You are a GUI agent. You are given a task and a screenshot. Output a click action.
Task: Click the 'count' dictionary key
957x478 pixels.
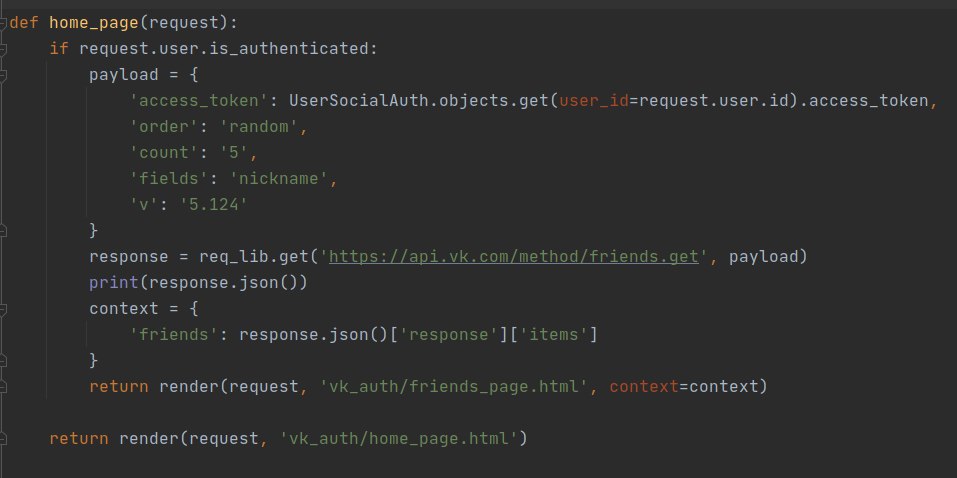(164, 153)
